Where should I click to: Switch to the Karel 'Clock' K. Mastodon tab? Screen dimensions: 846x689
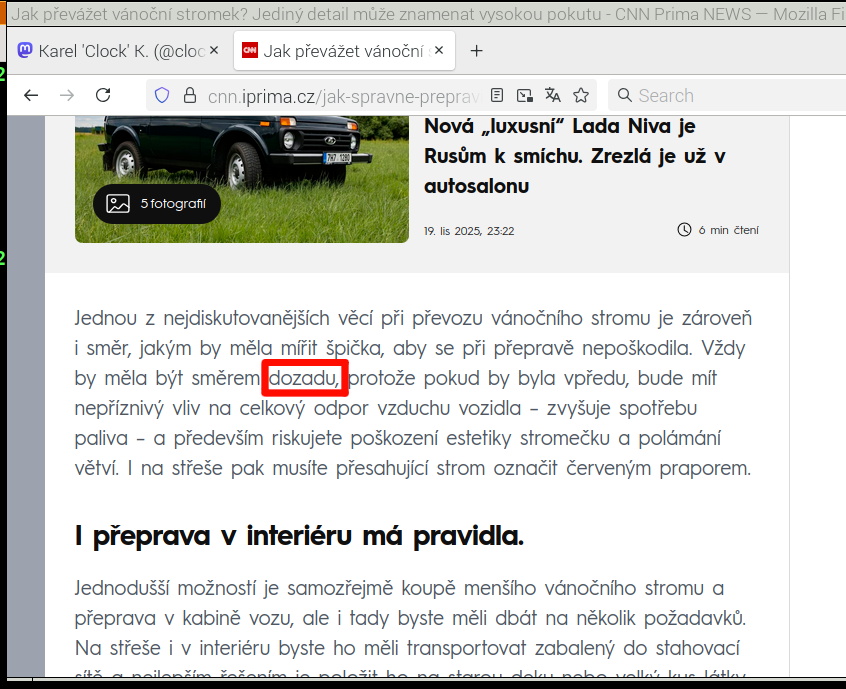point(110,51)
